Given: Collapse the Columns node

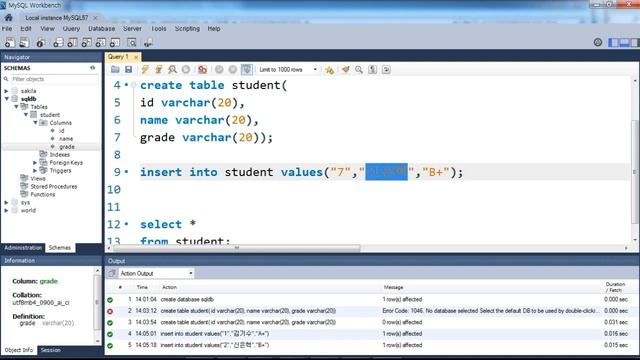Looking at the screenshot, I should click(x=36, y=123).
